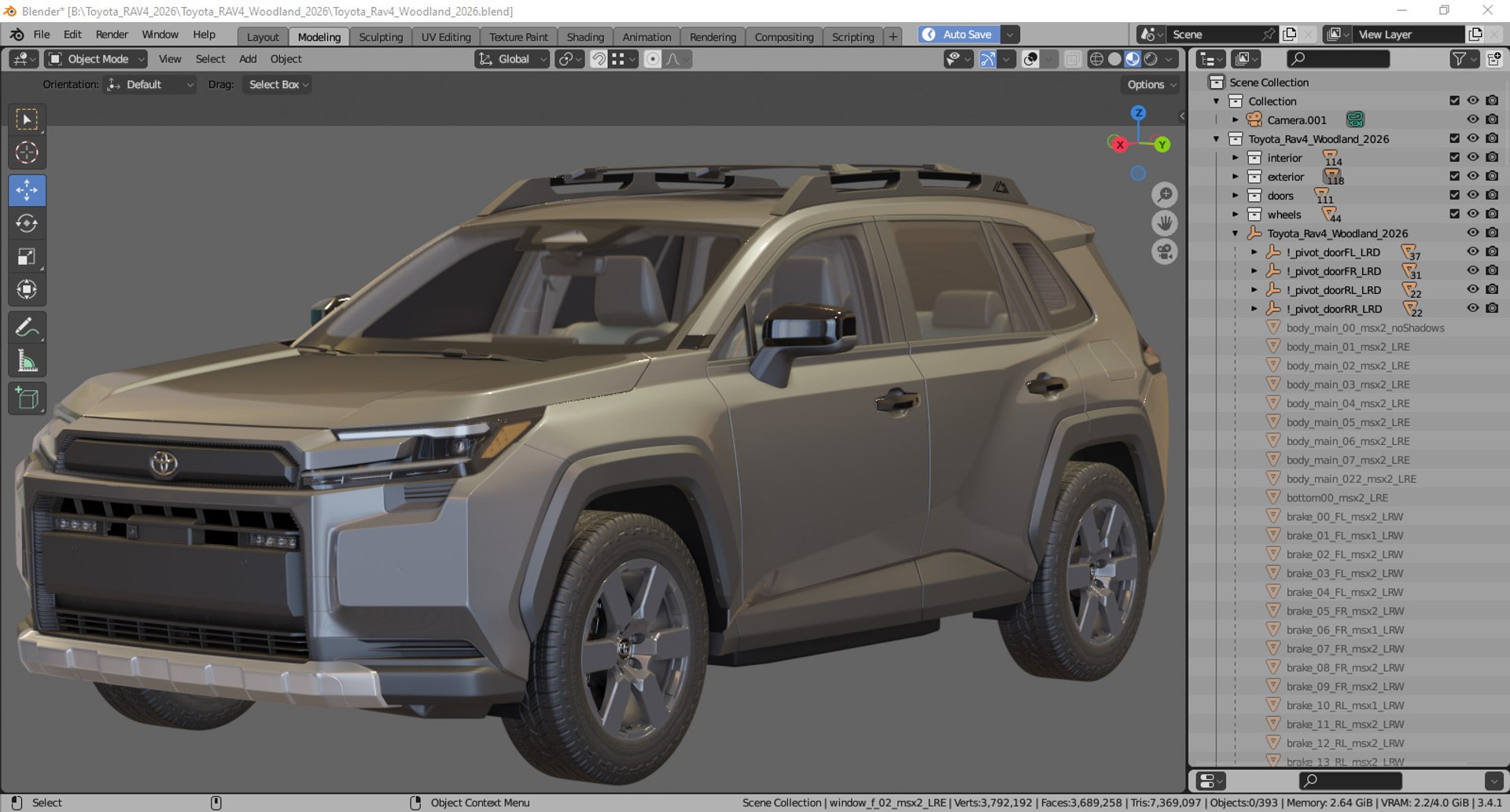Viewport: 1510px width, 812px height.
Task: Open the viewport Add menu
Action: tap(248, 59)
